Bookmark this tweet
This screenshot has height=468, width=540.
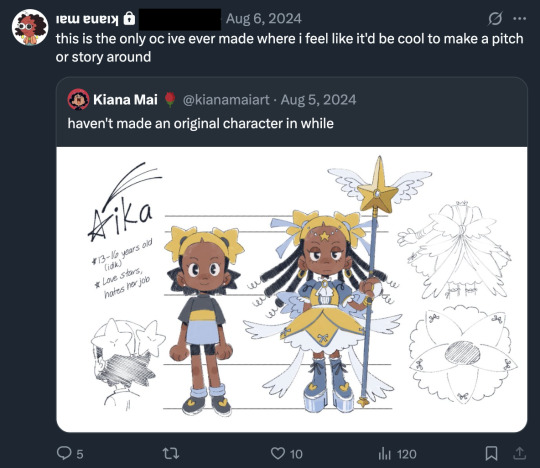491,453
